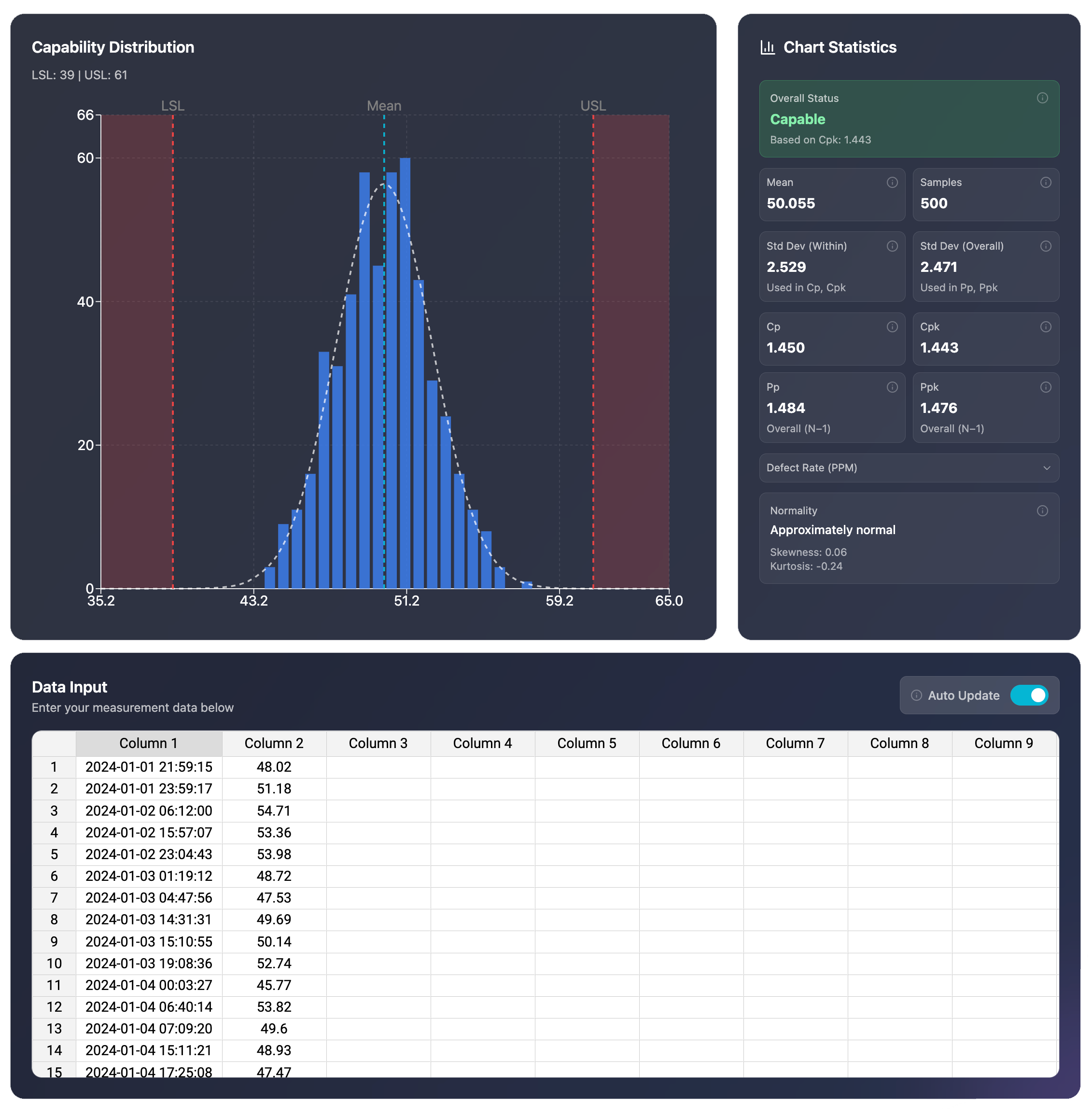
Task: Open the Pp info tooltip icon
Action: pyautogui.click(x=892, y=387)
